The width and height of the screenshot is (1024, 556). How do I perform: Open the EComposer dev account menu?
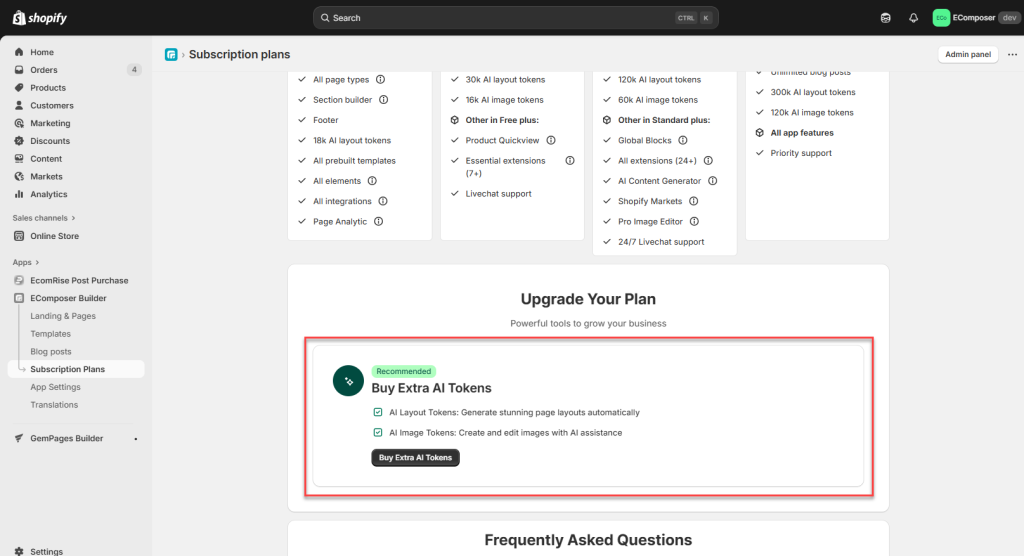tap(975, 18)
